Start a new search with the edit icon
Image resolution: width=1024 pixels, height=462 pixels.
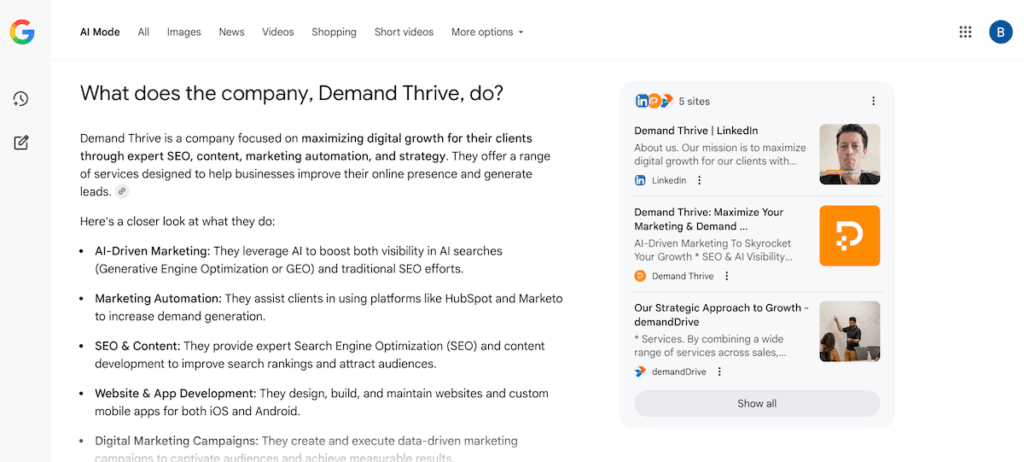point(21,142)
